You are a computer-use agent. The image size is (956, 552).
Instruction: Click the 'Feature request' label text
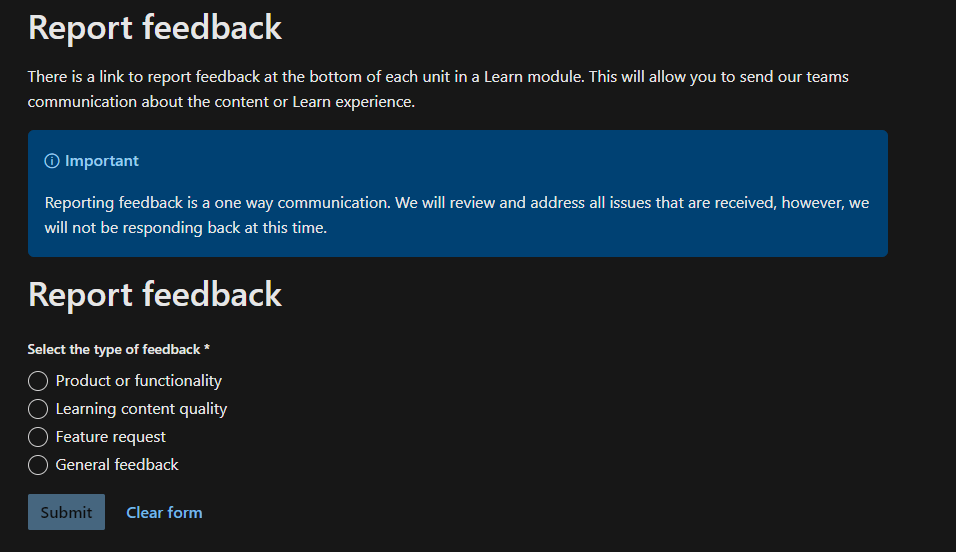(x=110, y=437)
